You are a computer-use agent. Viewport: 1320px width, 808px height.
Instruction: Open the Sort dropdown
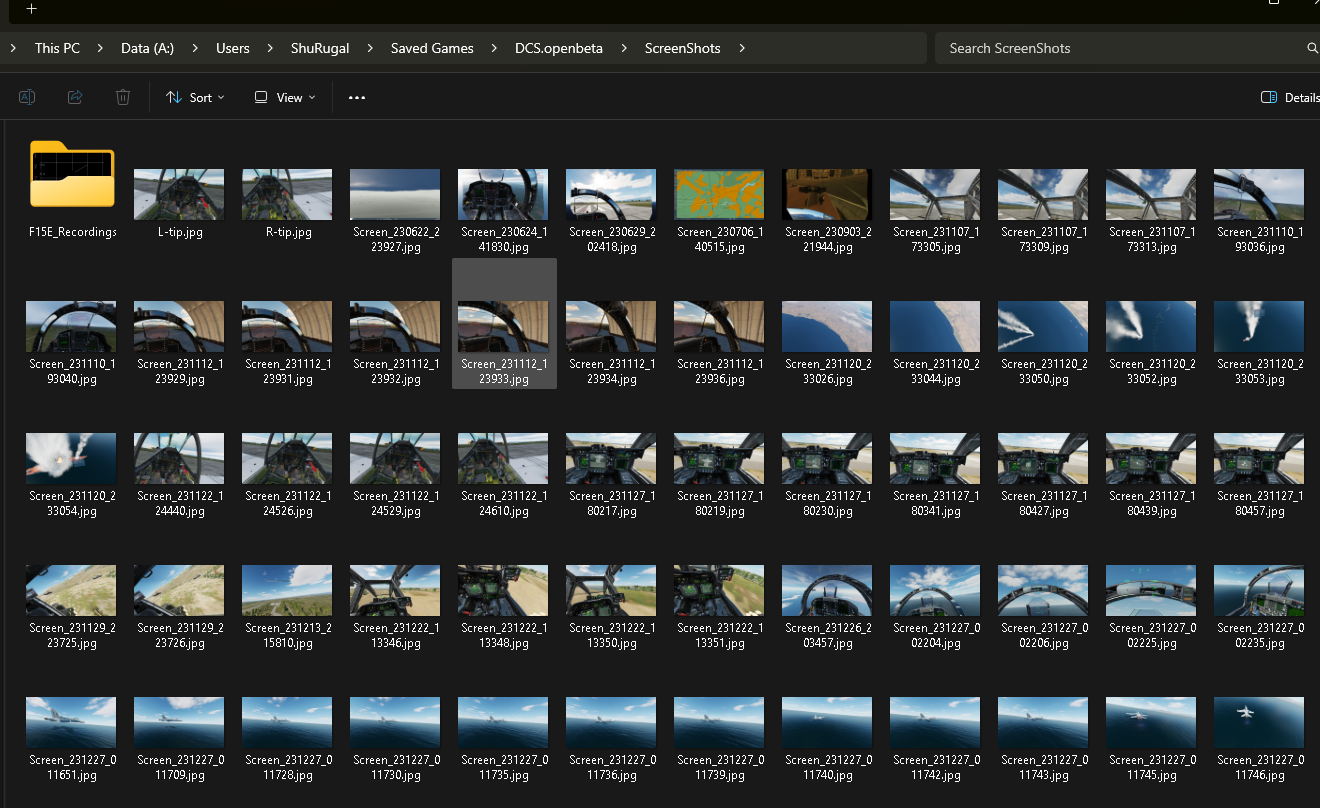click(195, 97)
